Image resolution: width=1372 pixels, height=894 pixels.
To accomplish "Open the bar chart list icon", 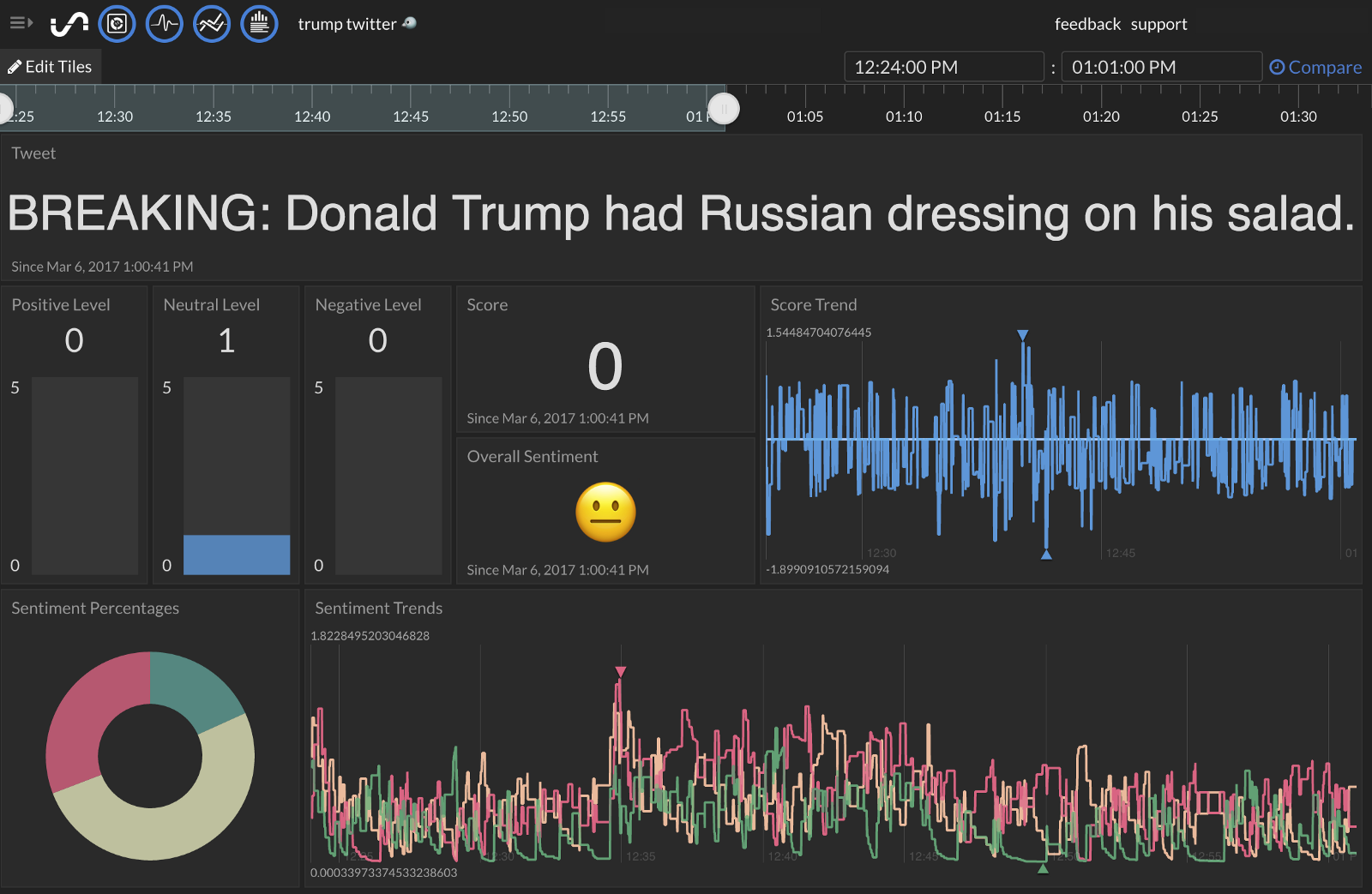I will [x=259, y=24].
